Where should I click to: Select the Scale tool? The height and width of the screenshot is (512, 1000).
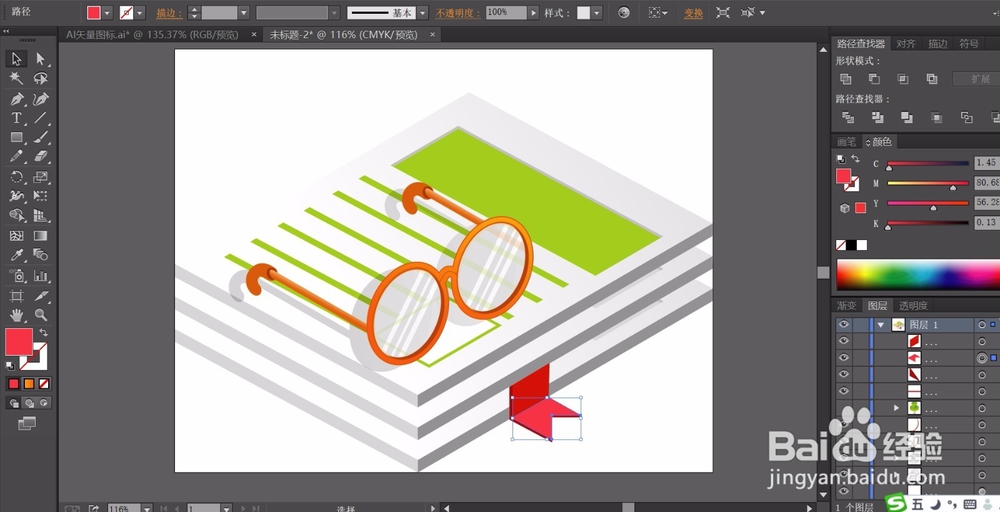(x=41, y=177)
